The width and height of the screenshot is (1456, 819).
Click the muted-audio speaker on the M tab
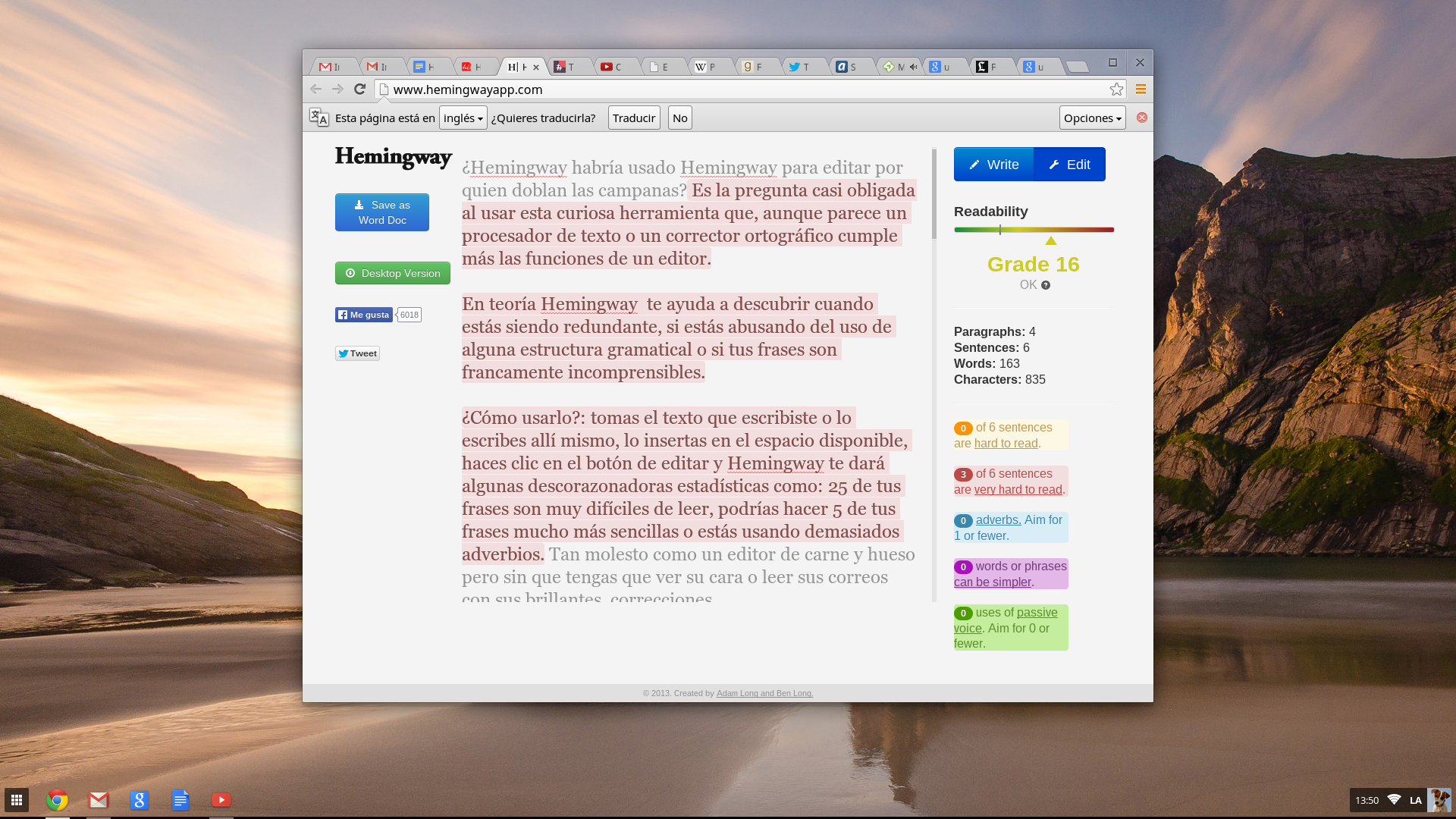[913, 67]
